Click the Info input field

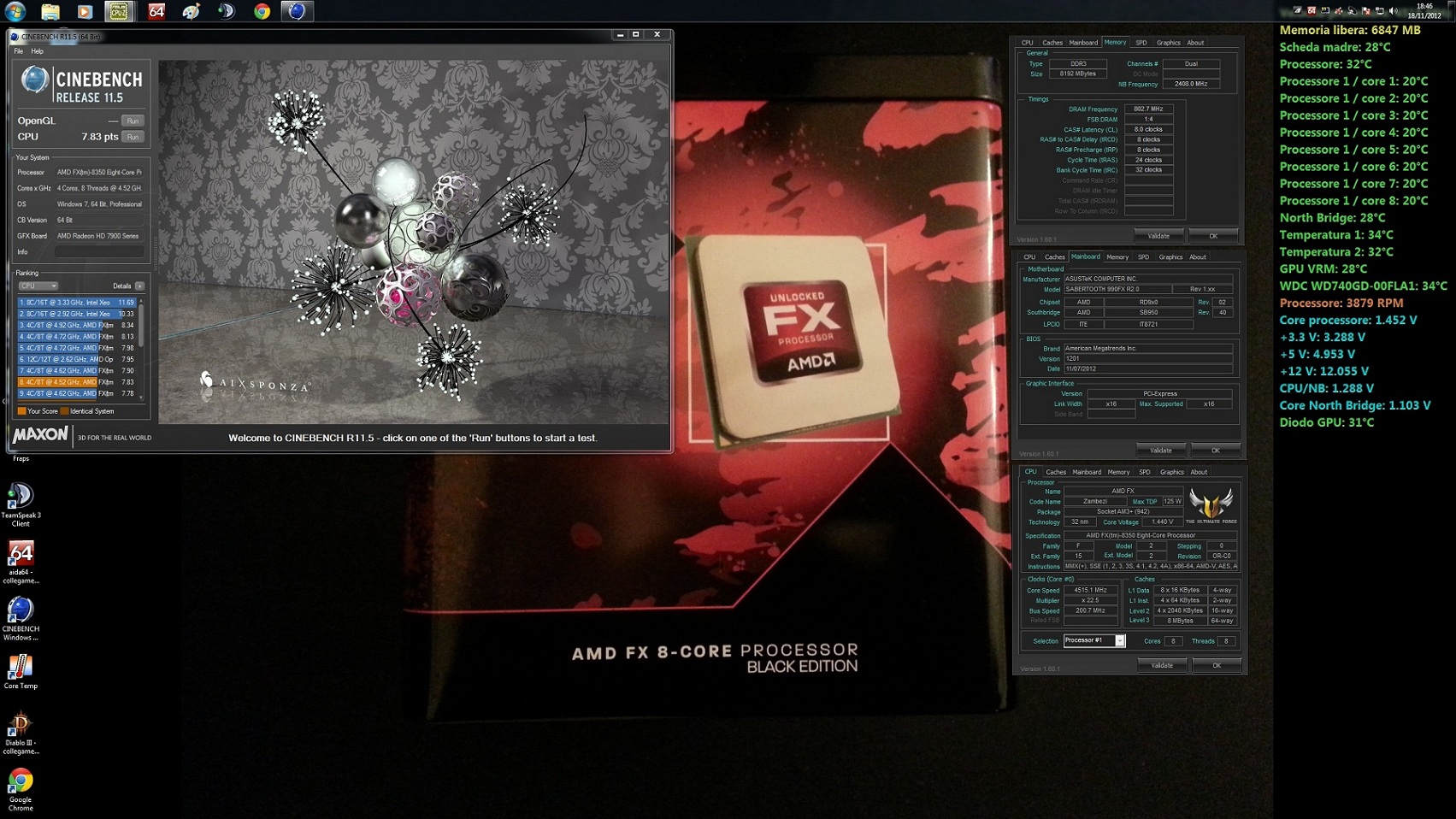[99, 251]
